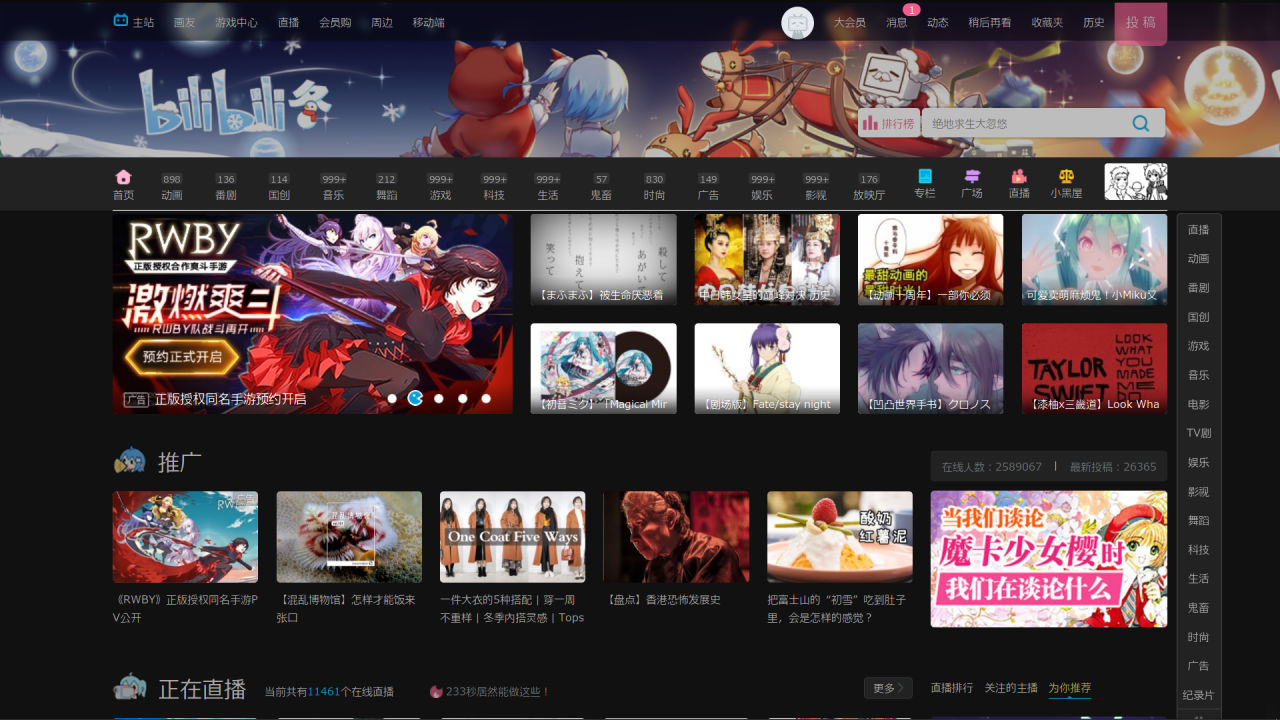
Task: Open 纪录片 from the right sidebar
Action: coord(1198,694)
